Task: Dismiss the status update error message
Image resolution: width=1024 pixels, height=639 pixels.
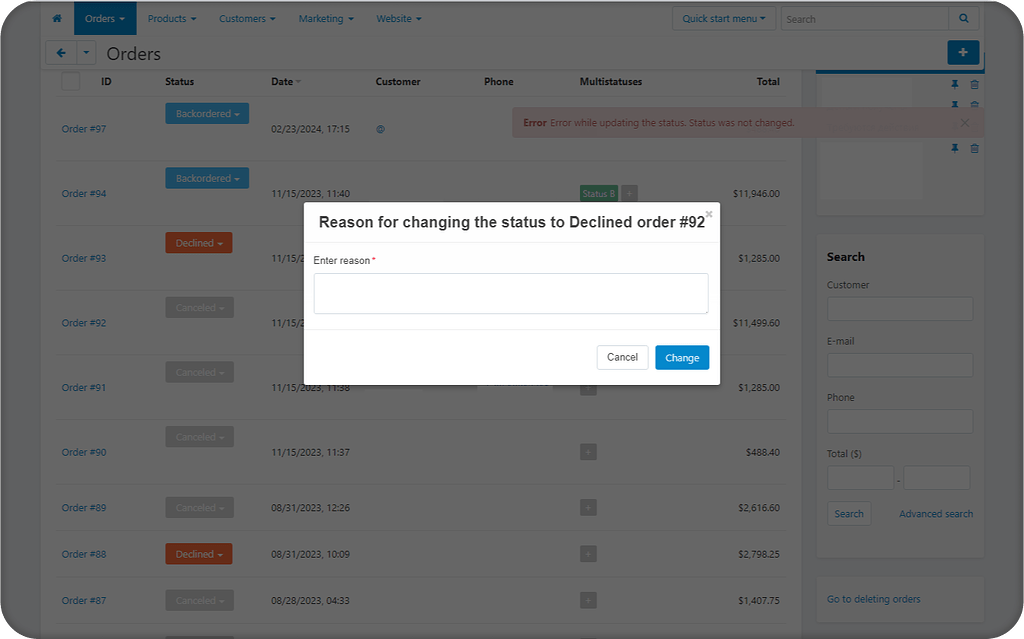Action: [x=964, y=122]
